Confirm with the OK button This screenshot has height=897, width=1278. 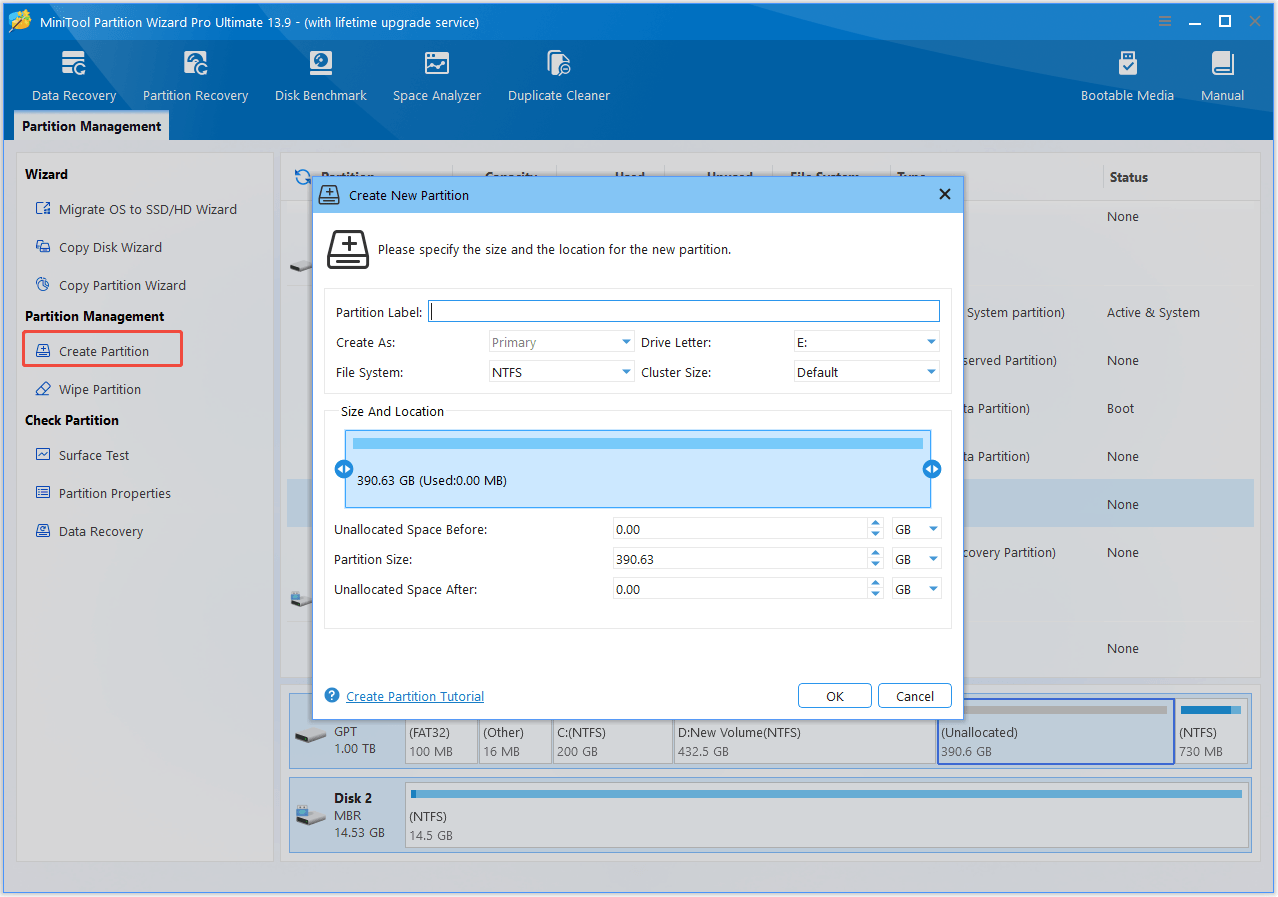[x=835, y=696]
